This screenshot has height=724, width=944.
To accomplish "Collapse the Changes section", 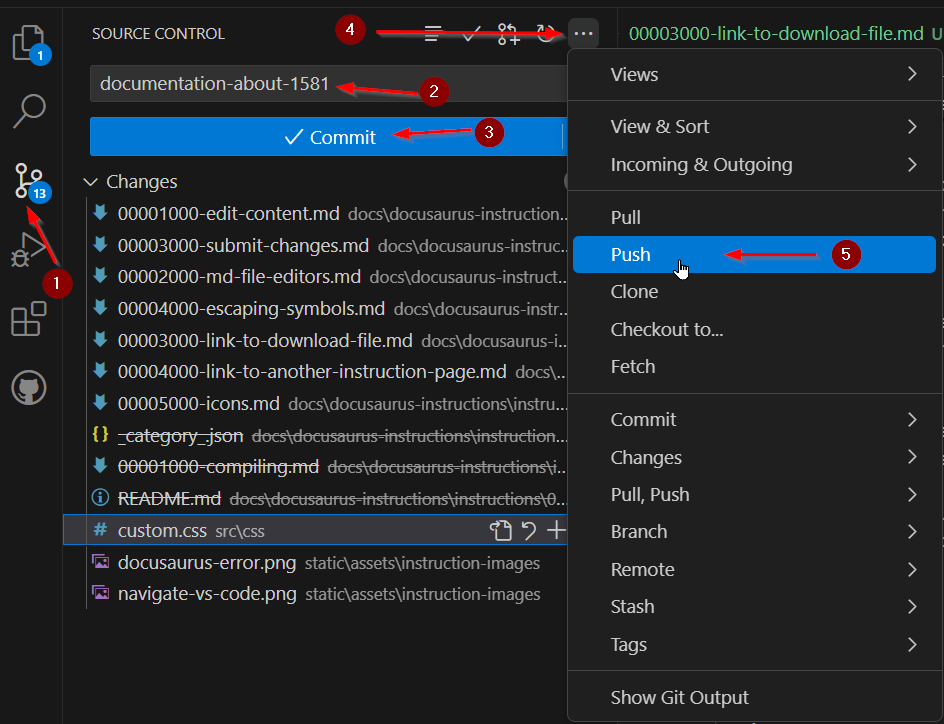I will [91, 182].
